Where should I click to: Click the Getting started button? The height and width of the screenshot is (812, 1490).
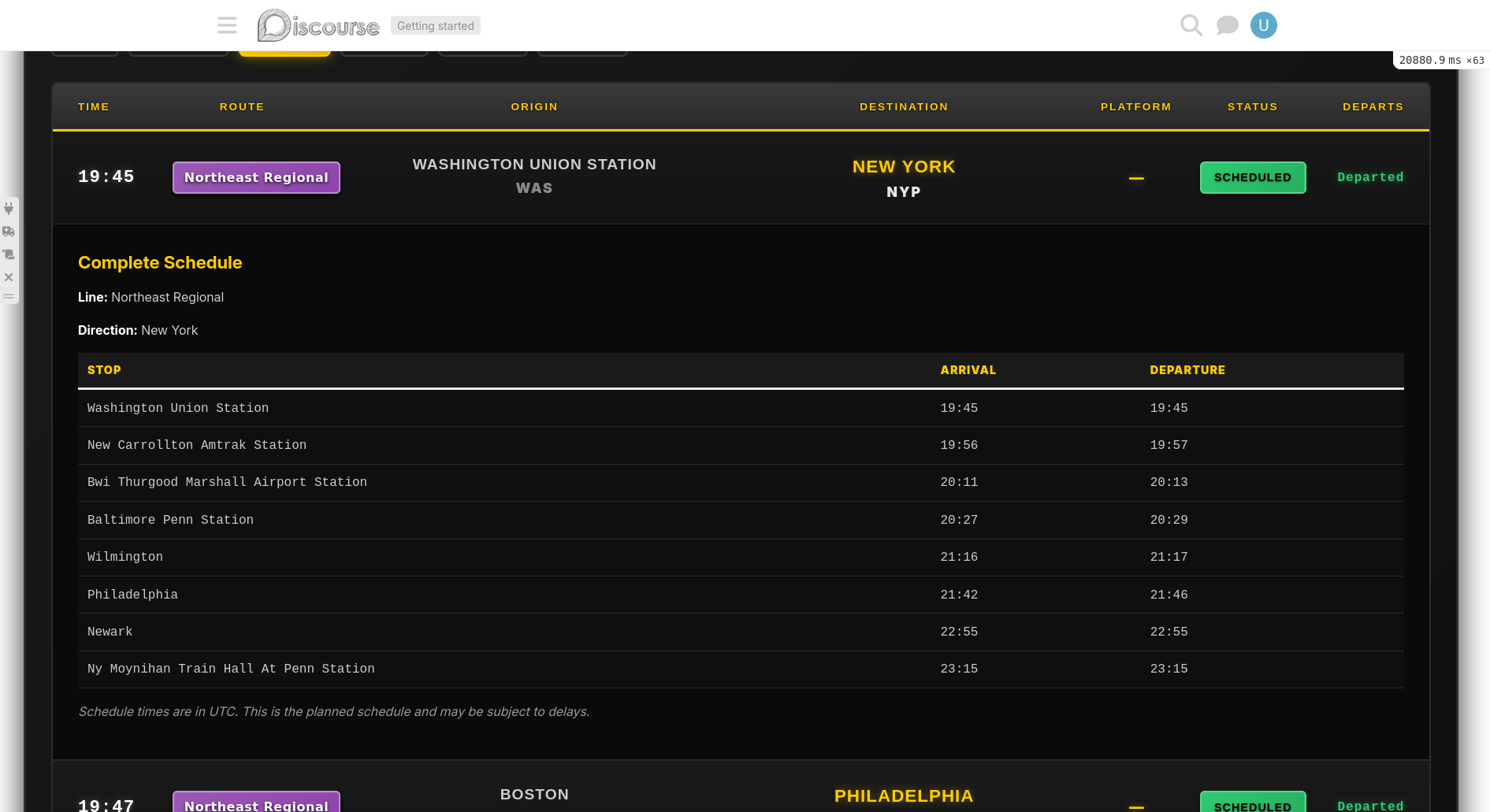coord(435,25)
